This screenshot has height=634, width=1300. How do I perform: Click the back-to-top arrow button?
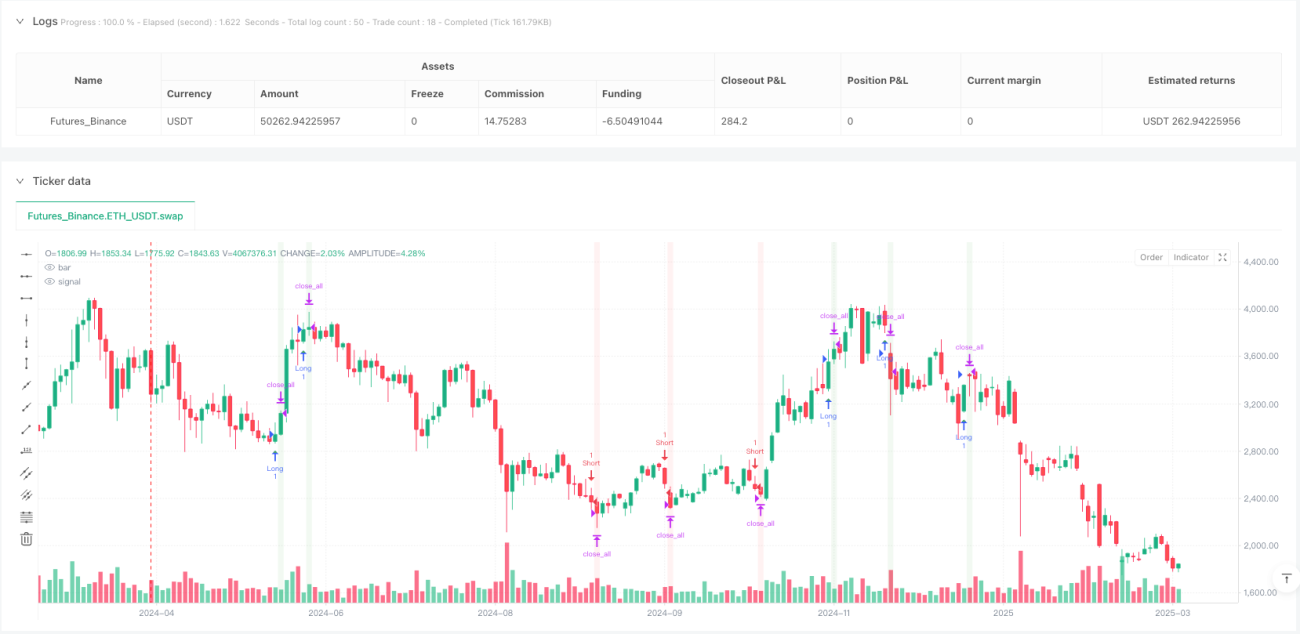point(1286,579)
